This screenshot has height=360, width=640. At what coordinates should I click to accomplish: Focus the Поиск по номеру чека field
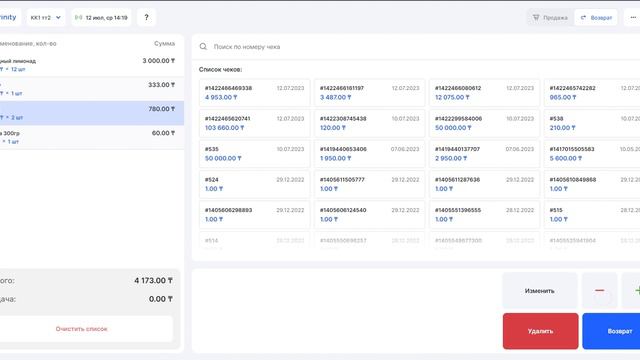pyautogui.click(x=416, y=47)
